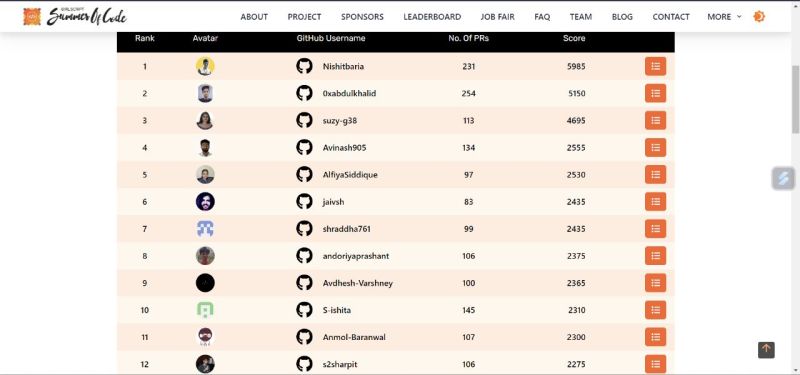Open details list button for Anmol-Baranwal

(655, 337)
